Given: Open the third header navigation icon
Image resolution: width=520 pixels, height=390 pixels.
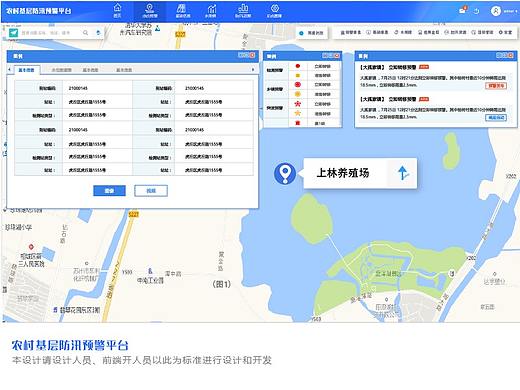Looking at the screenshot, I should [182, 11].
